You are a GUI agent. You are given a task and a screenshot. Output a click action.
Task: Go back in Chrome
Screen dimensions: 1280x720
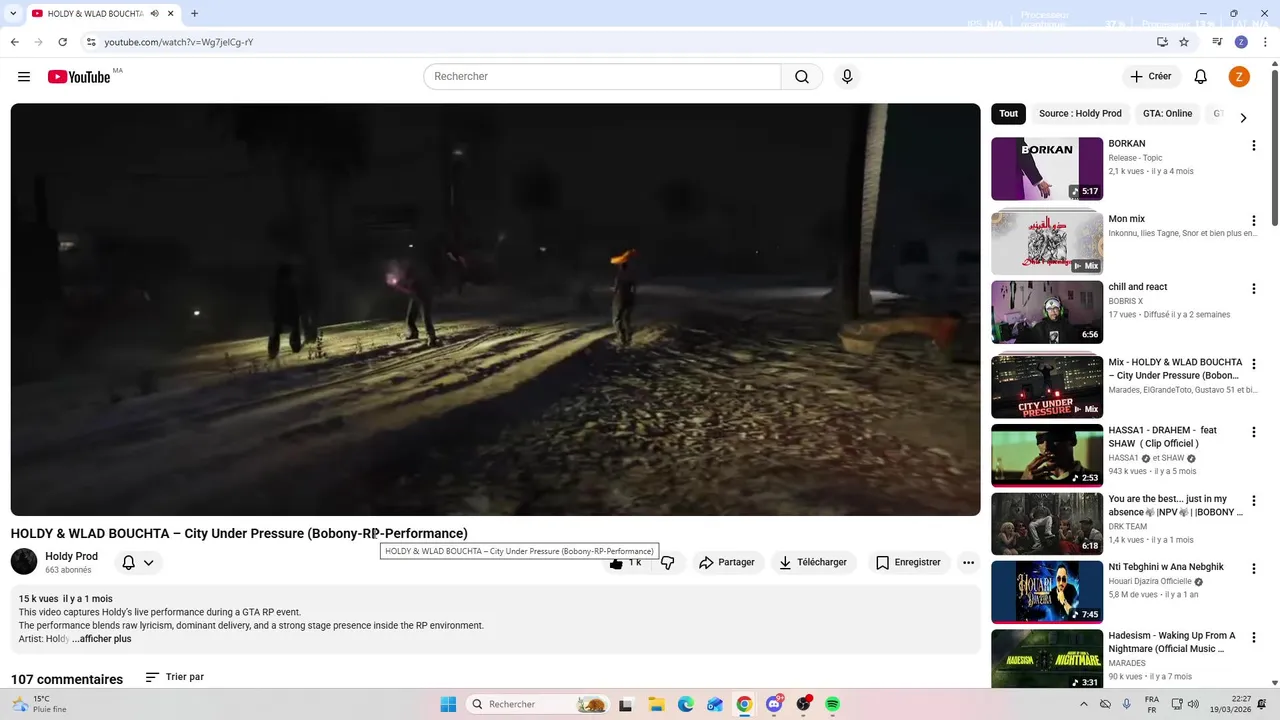14,42
